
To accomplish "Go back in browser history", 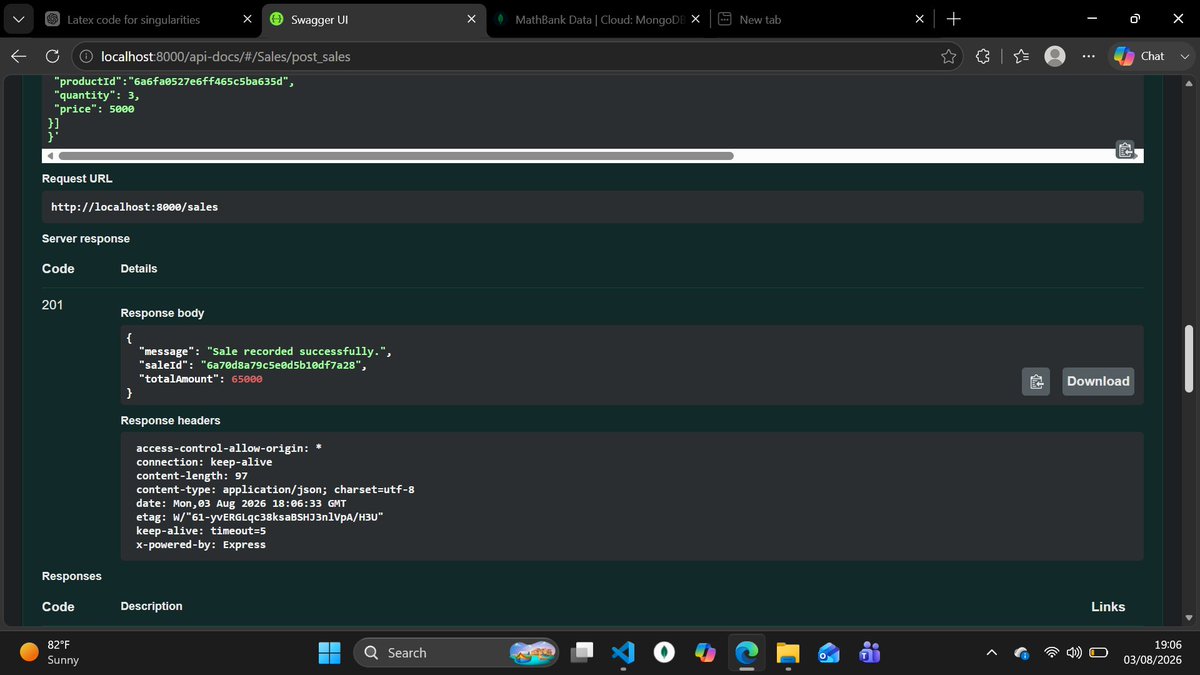I will (x=18, y=56).
